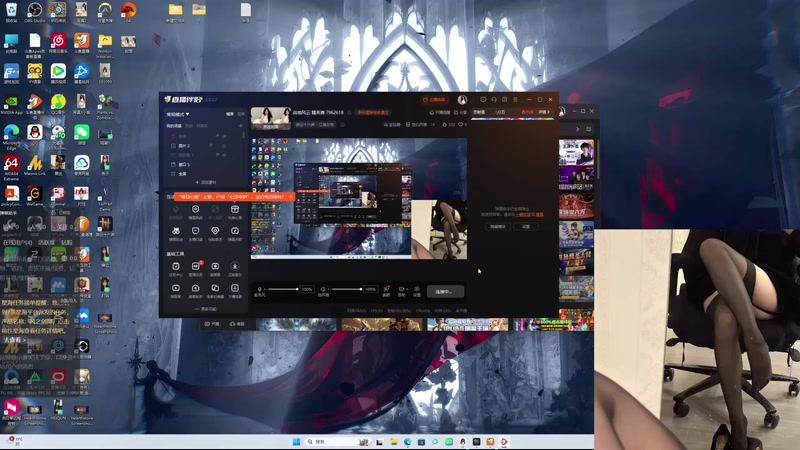Open the download-style icon tool in basic tools
This screenshot has width=800, height=450.
click(235, 290)
